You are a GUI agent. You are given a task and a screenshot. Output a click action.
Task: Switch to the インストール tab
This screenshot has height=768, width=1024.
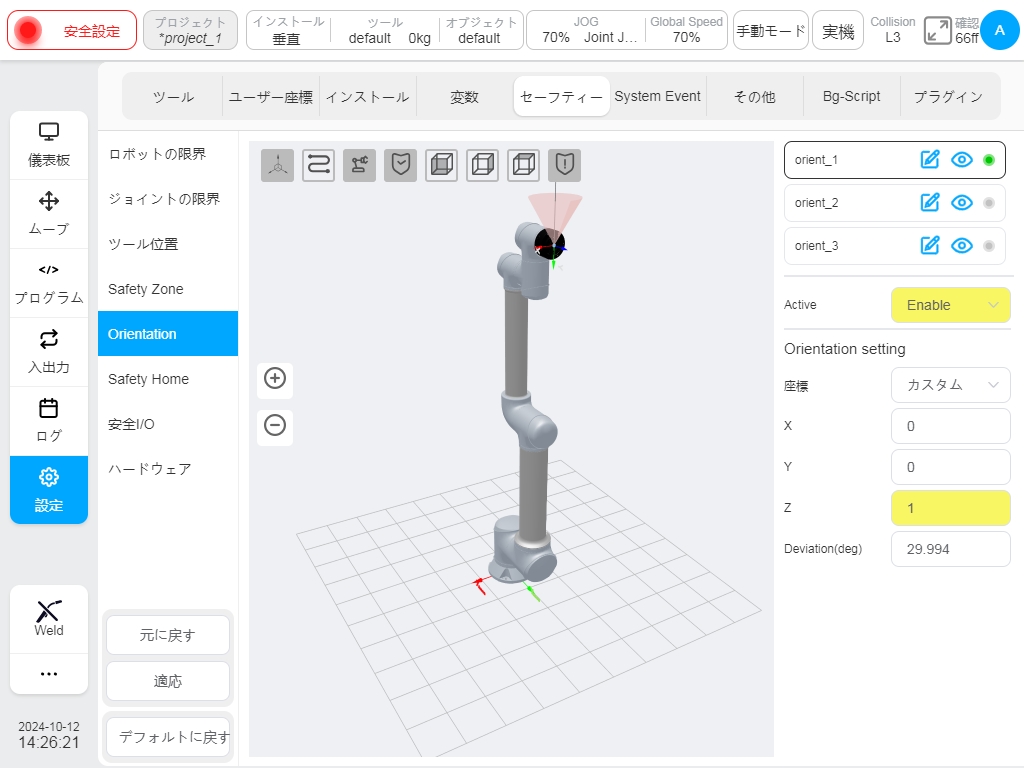[x=367, y=97]
